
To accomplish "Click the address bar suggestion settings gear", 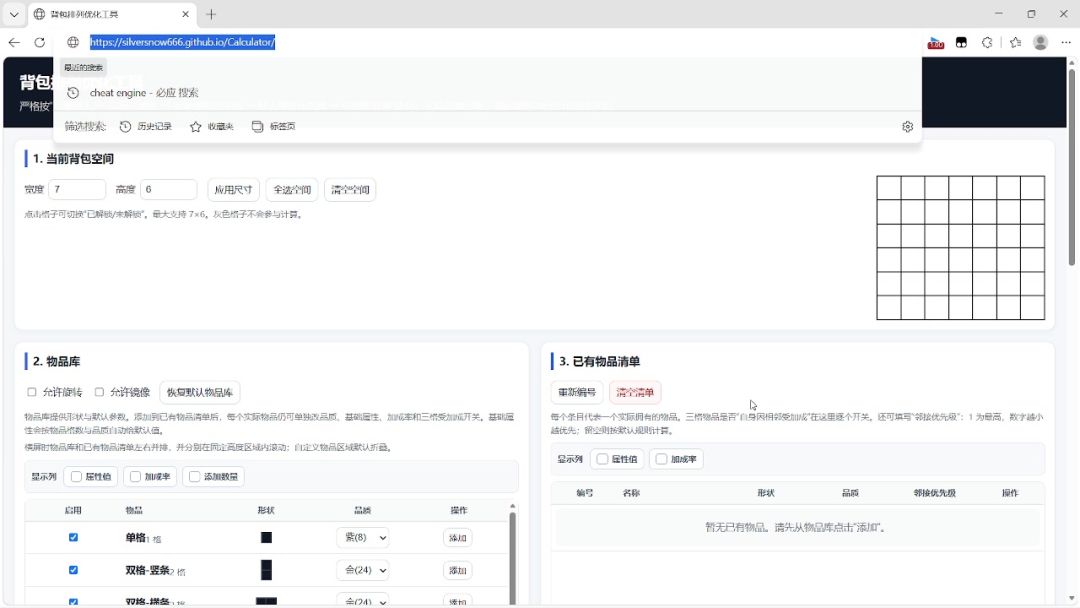I will pyautogui.click(x=907, y=127).
